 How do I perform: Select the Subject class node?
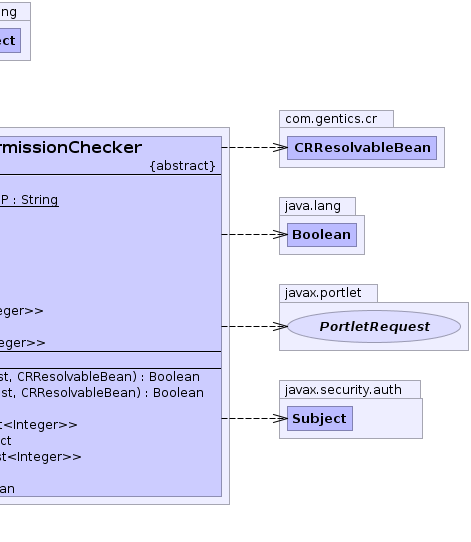pos(320,419)
